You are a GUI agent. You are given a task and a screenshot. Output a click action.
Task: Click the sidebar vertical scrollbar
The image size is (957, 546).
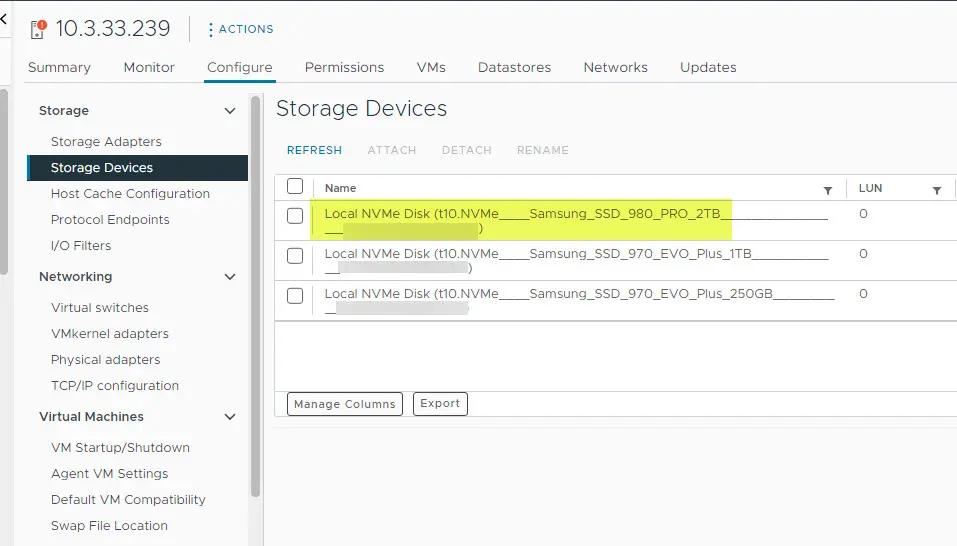click(255, 300)
